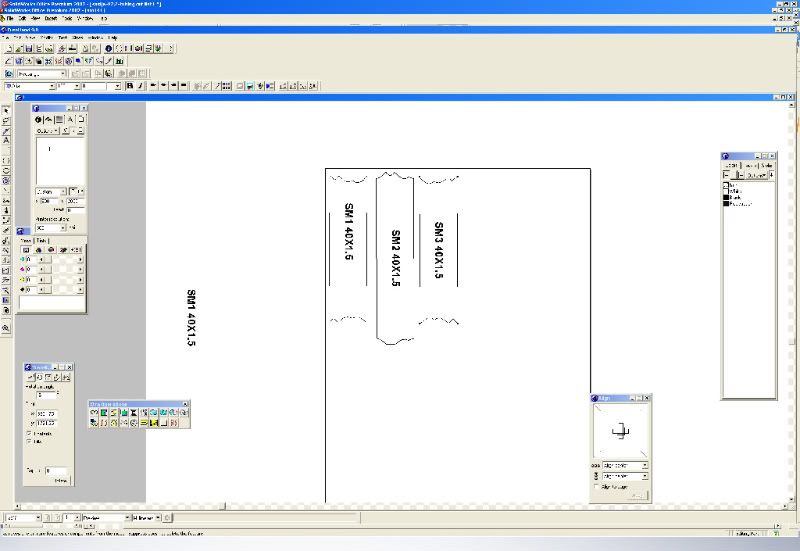This screenshot has width=800, height=551.
Task: Select the Spiral tool in the toolbox
Action: [6, 181]
